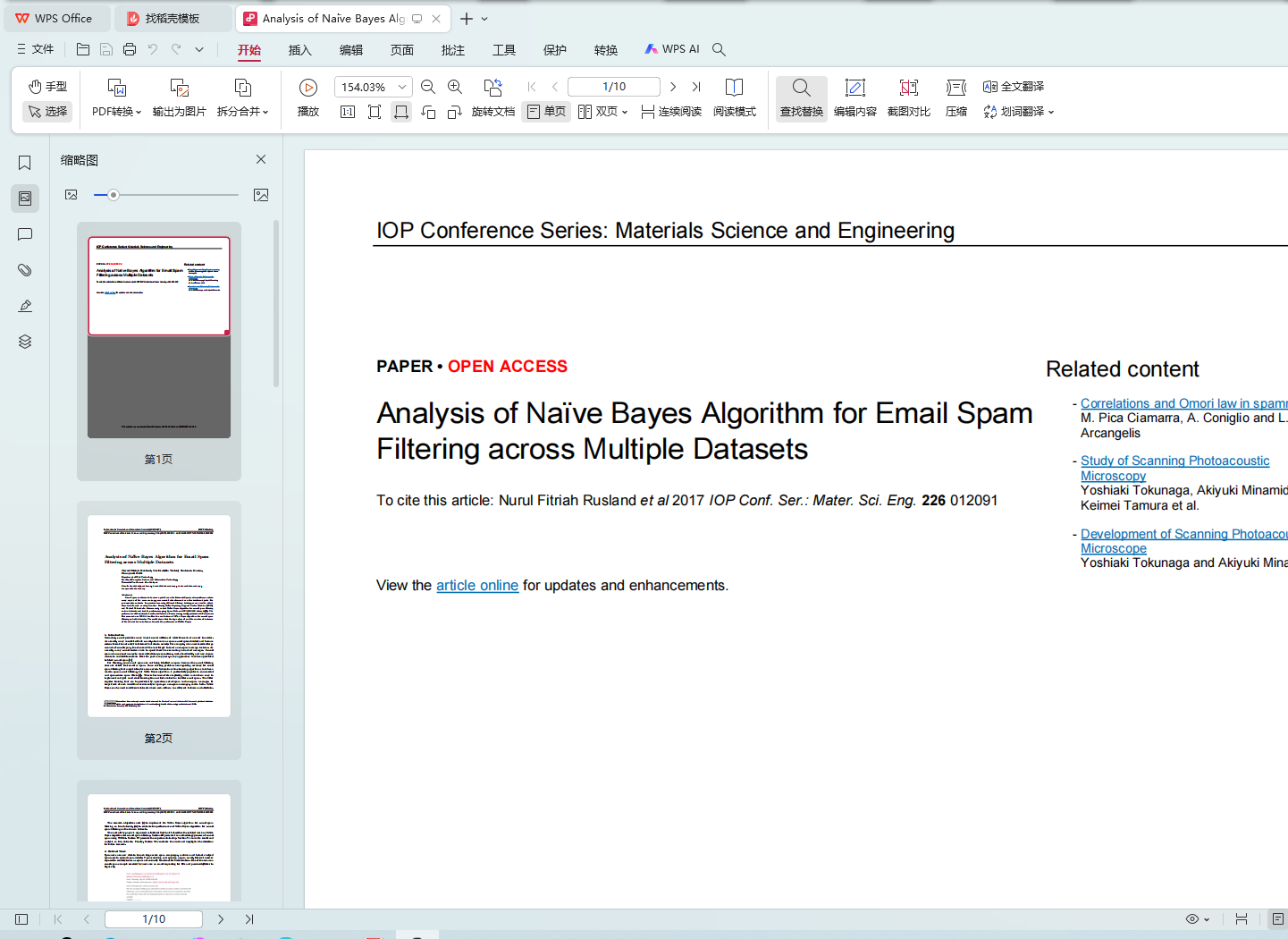Viewport: 1288px width, 939px height.
Task: Switch to the 批注 ribbon tab
Action: click(x=453, y=50)
